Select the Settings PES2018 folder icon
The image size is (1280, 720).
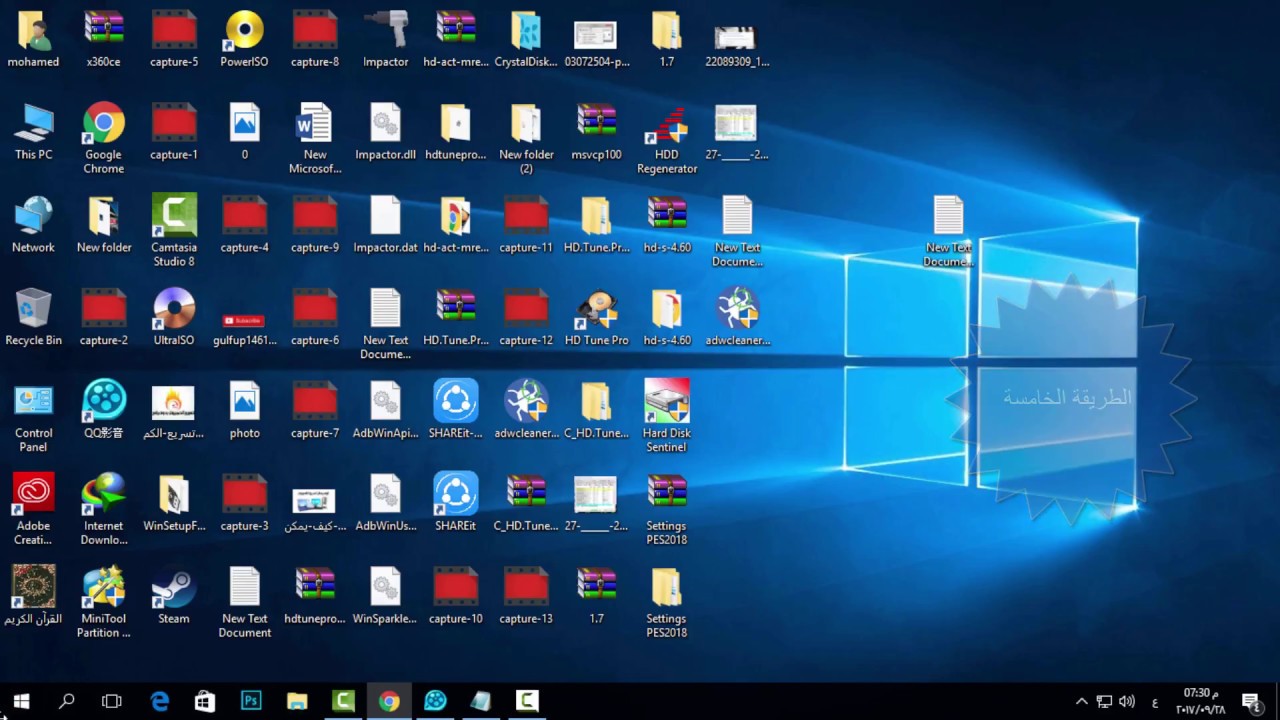click(667, 601)
